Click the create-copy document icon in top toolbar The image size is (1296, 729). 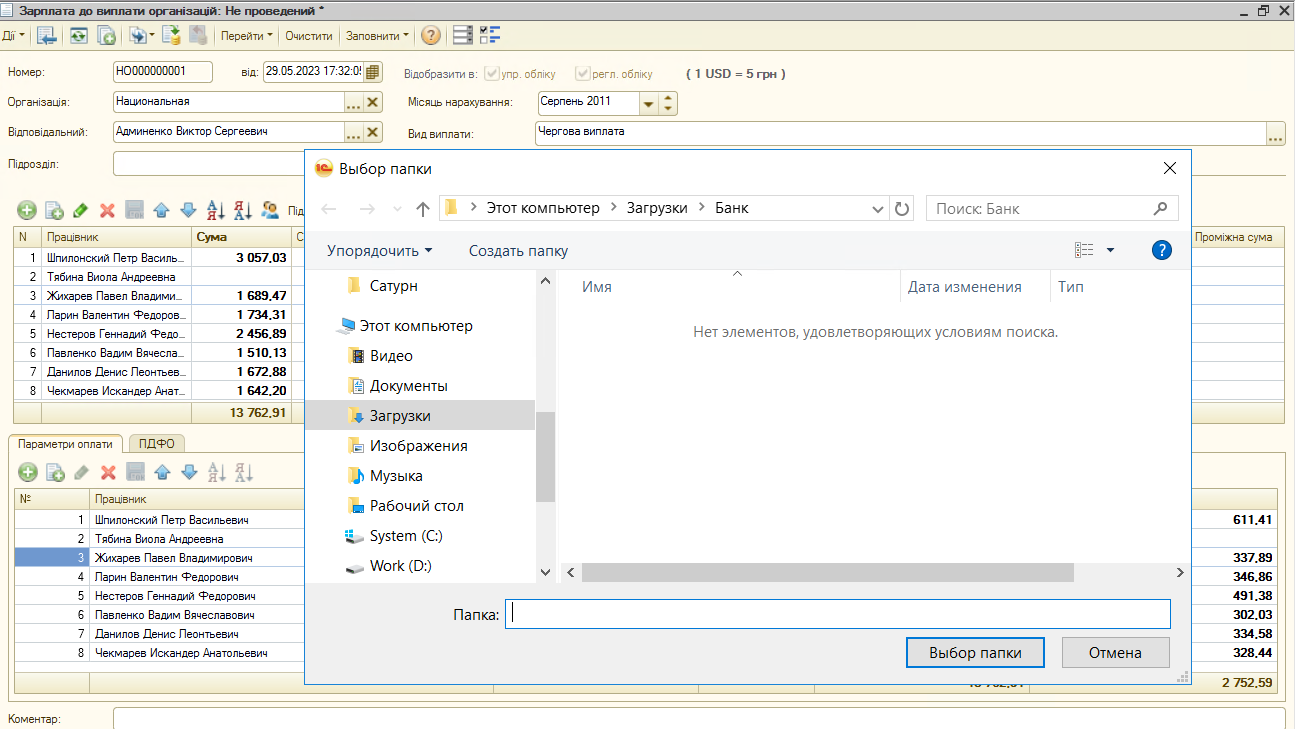[106, 36]
